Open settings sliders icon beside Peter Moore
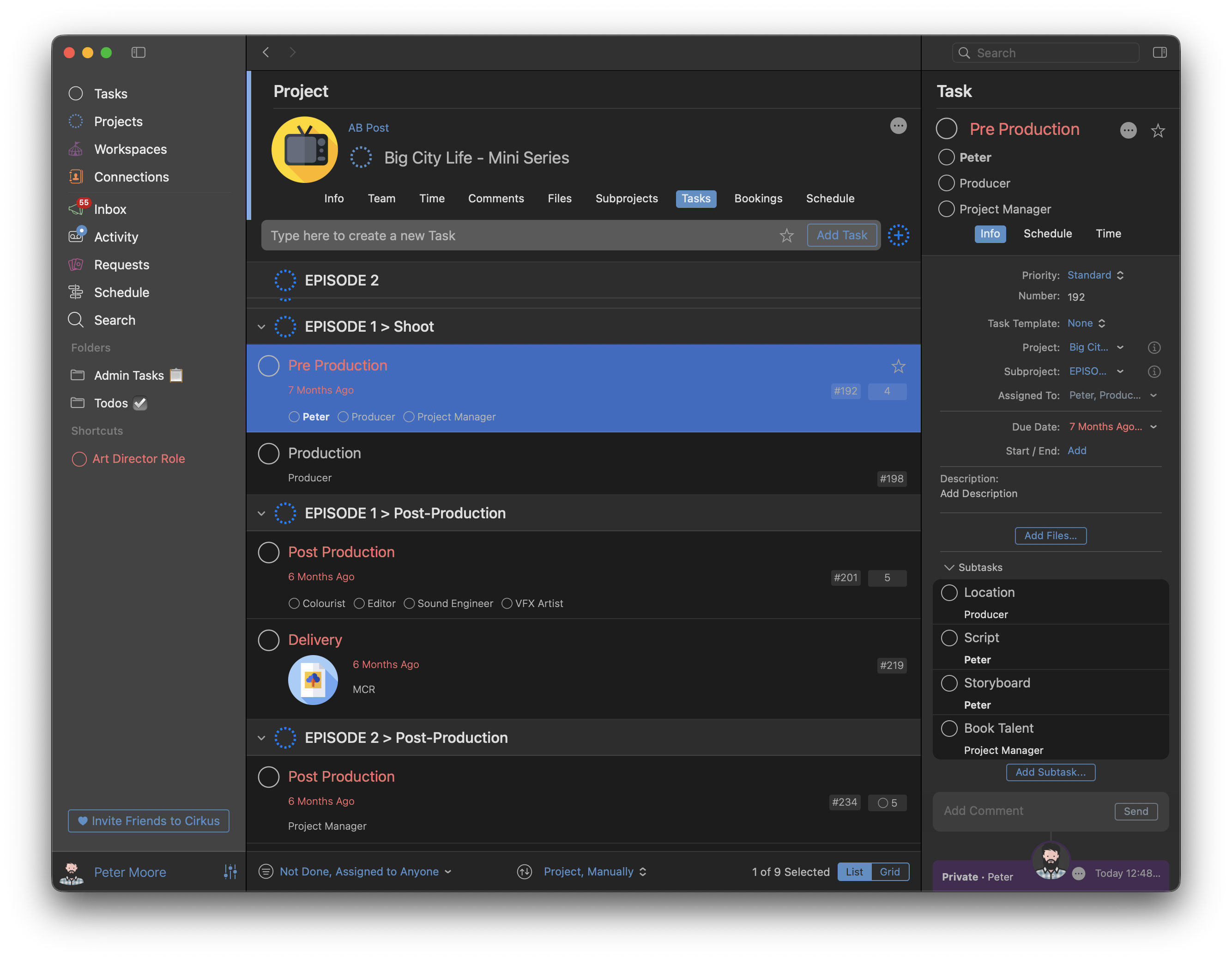 click(x=230, y=871)
